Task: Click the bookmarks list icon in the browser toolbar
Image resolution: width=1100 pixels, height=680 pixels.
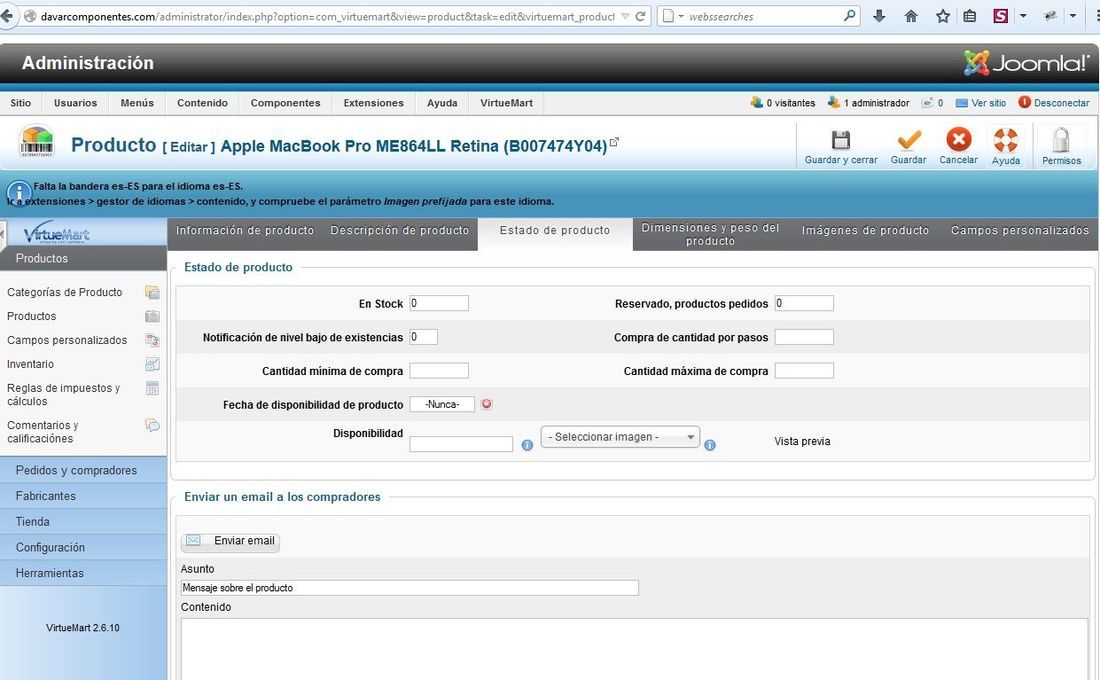Action: (x=970, y=16)
